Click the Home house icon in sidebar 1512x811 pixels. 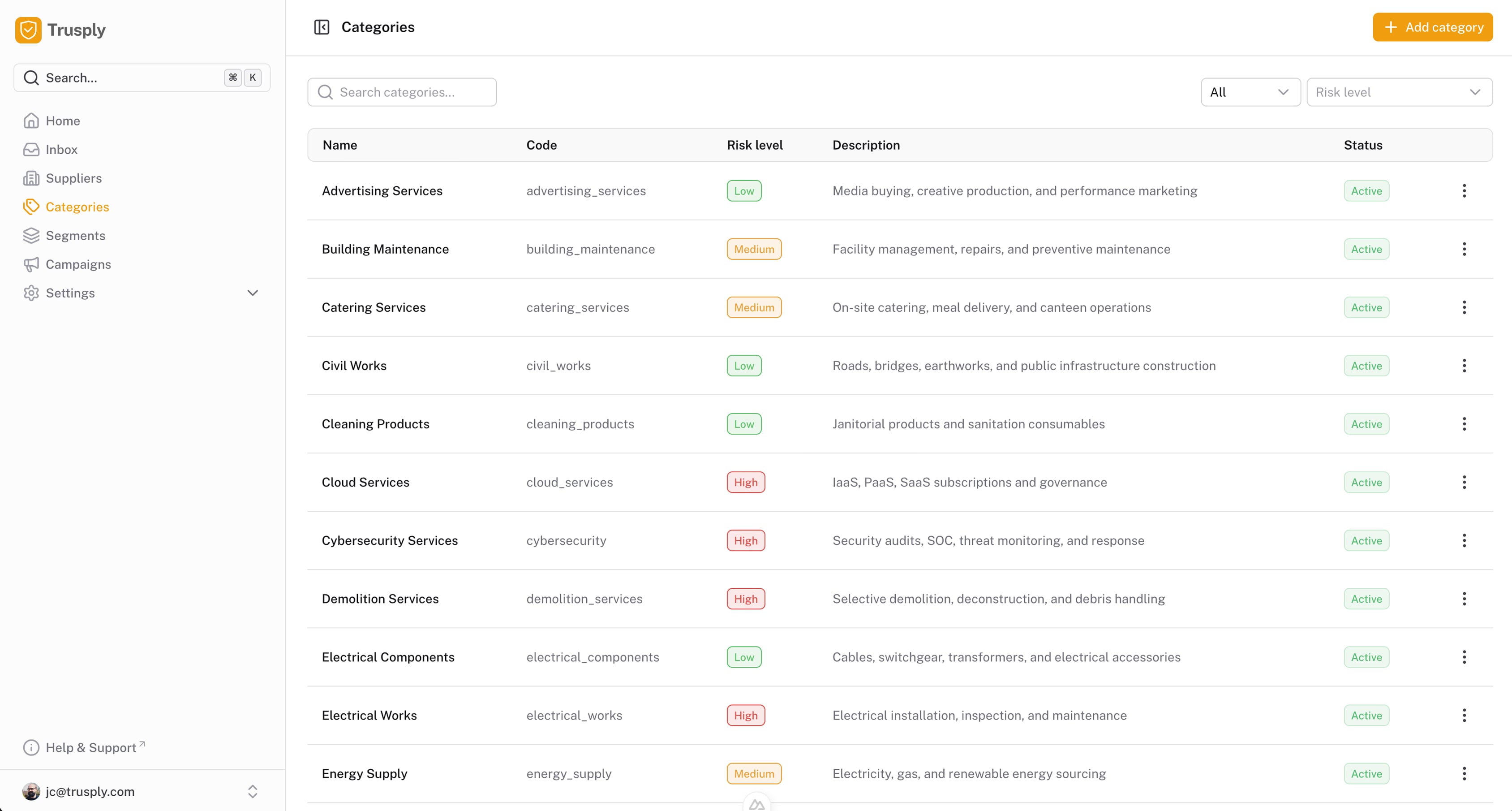(31, 121)
